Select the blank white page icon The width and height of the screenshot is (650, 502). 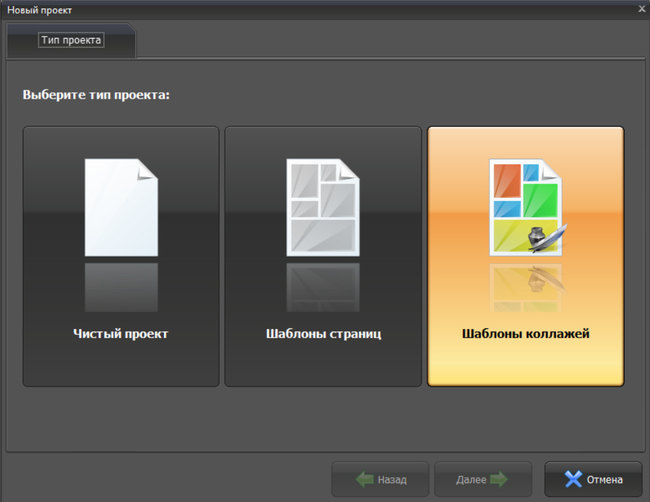pyautogui.click(x=121, y=207)
